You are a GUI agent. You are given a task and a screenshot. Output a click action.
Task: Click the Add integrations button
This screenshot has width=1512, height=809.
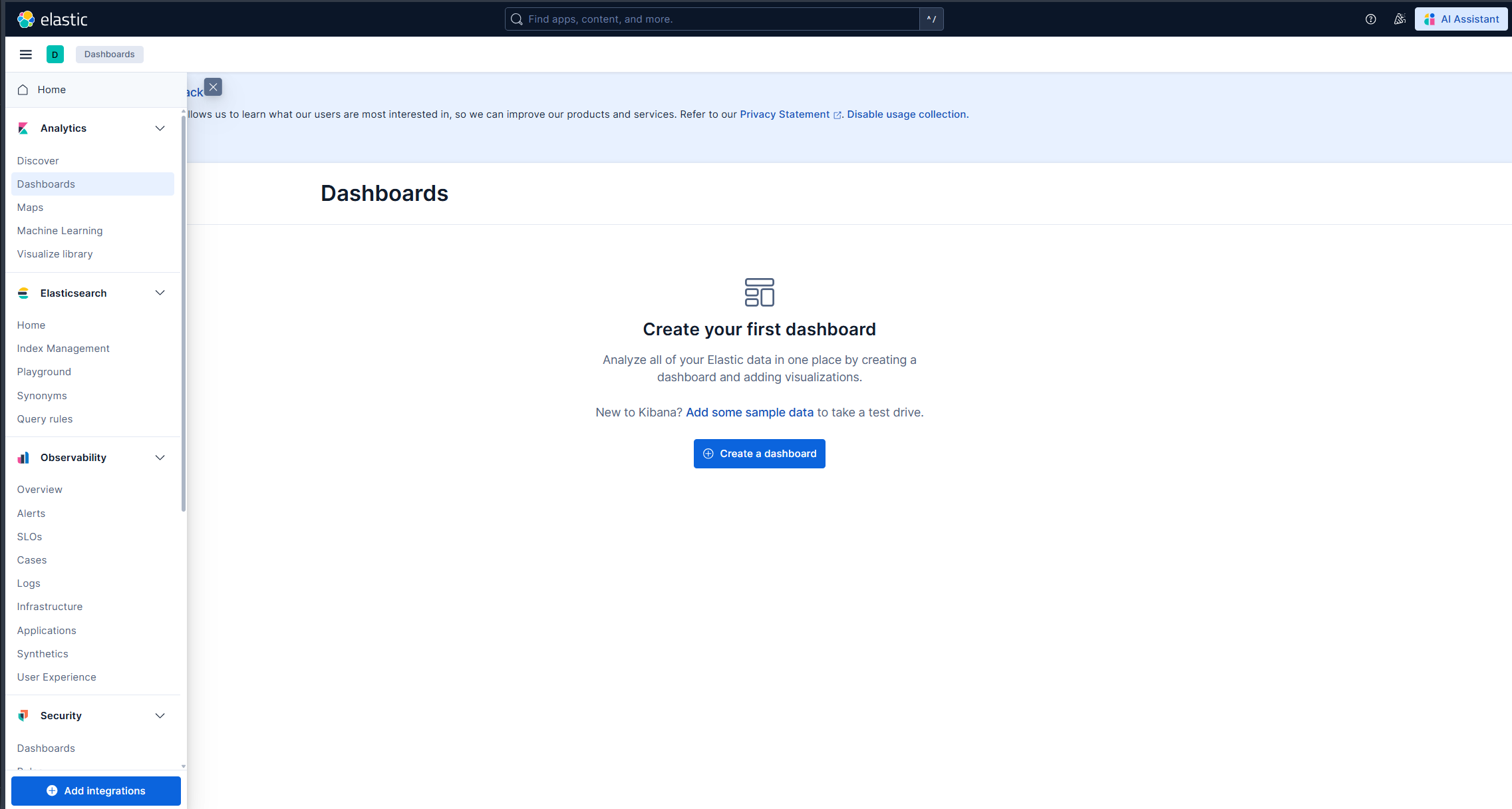point(96,790)
